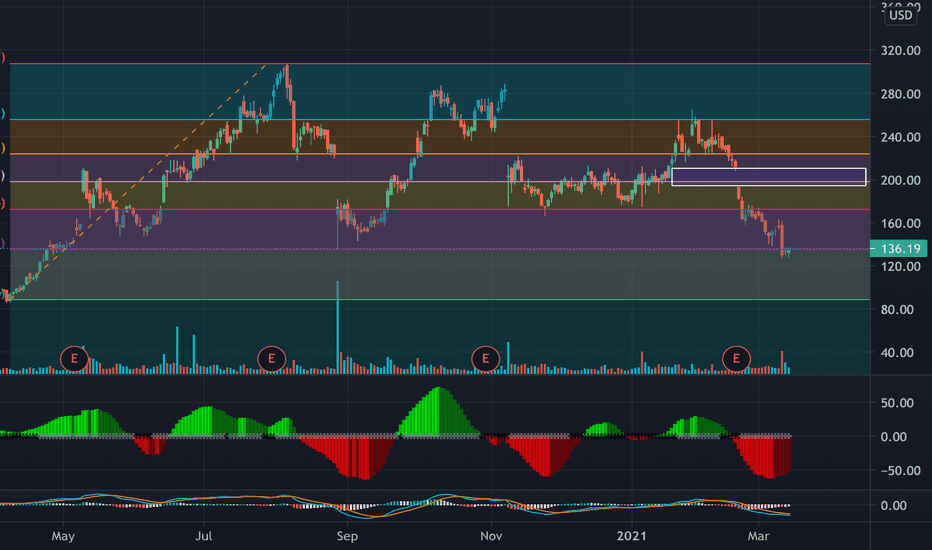Click the 280.00 price axis label
This screenshot has width=932, height=550.
pyautogui.click(x=900, y=94)
